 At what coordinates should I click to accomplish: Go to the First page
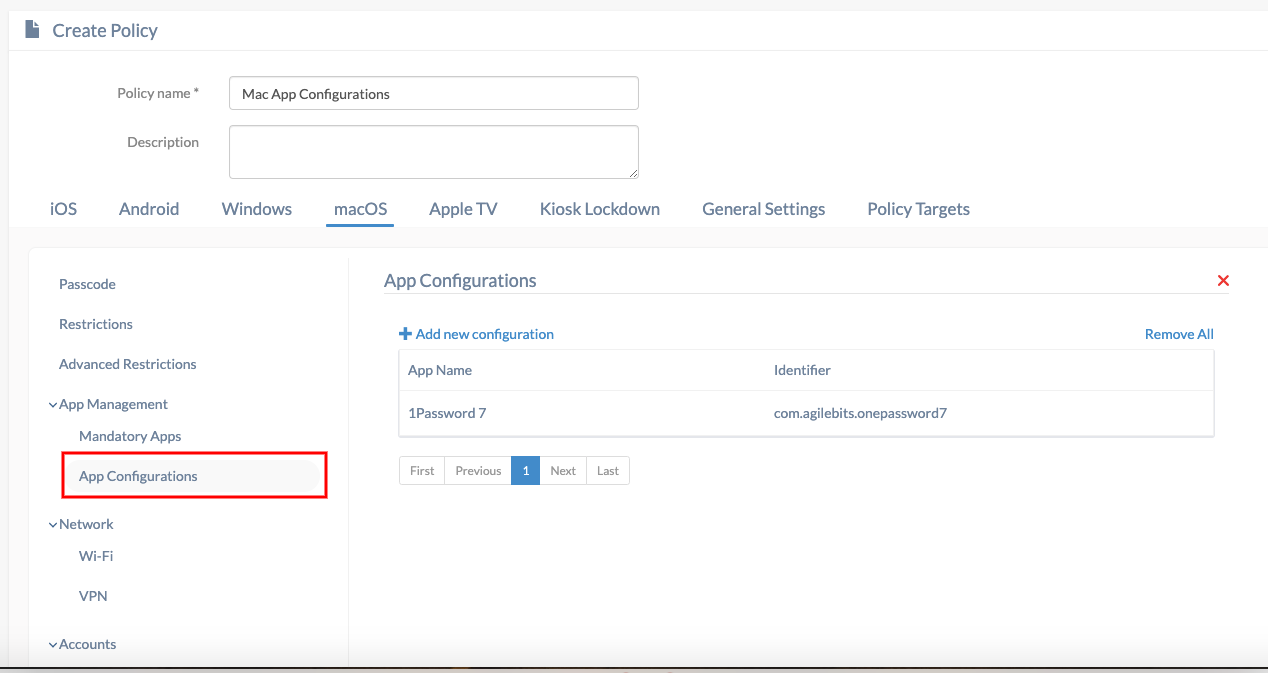422,471
